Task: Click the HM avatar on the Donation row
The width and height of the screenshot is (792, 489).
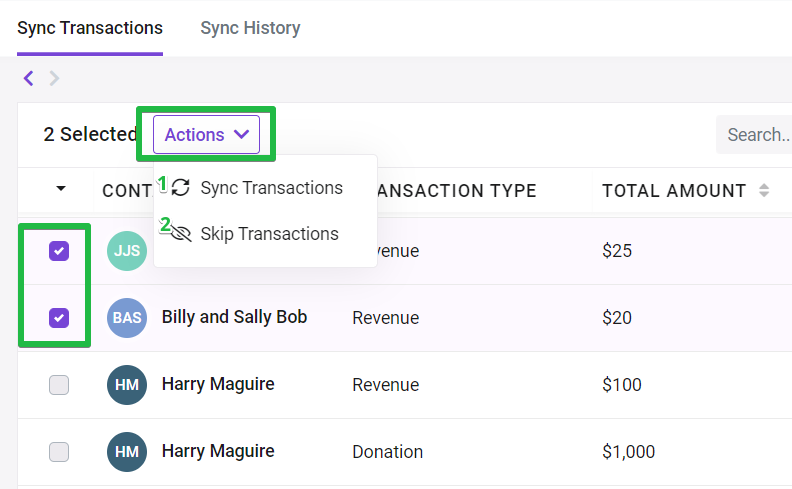Action: pos(127,452)
